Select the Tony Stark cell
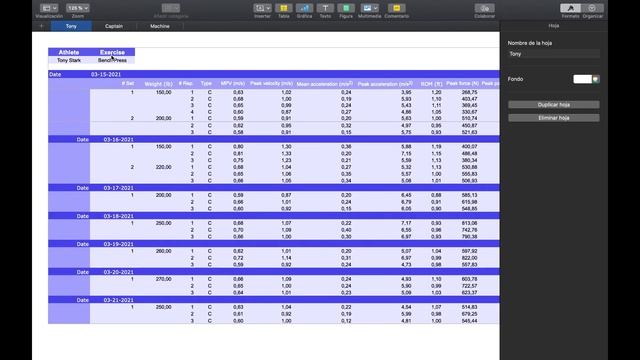 point(69,60)
